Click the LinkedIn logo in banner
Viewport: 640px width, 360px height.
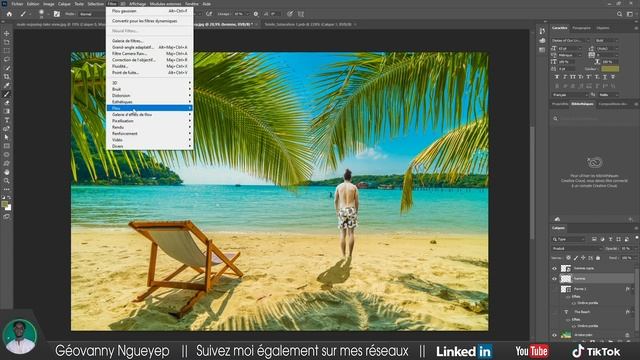464,351
